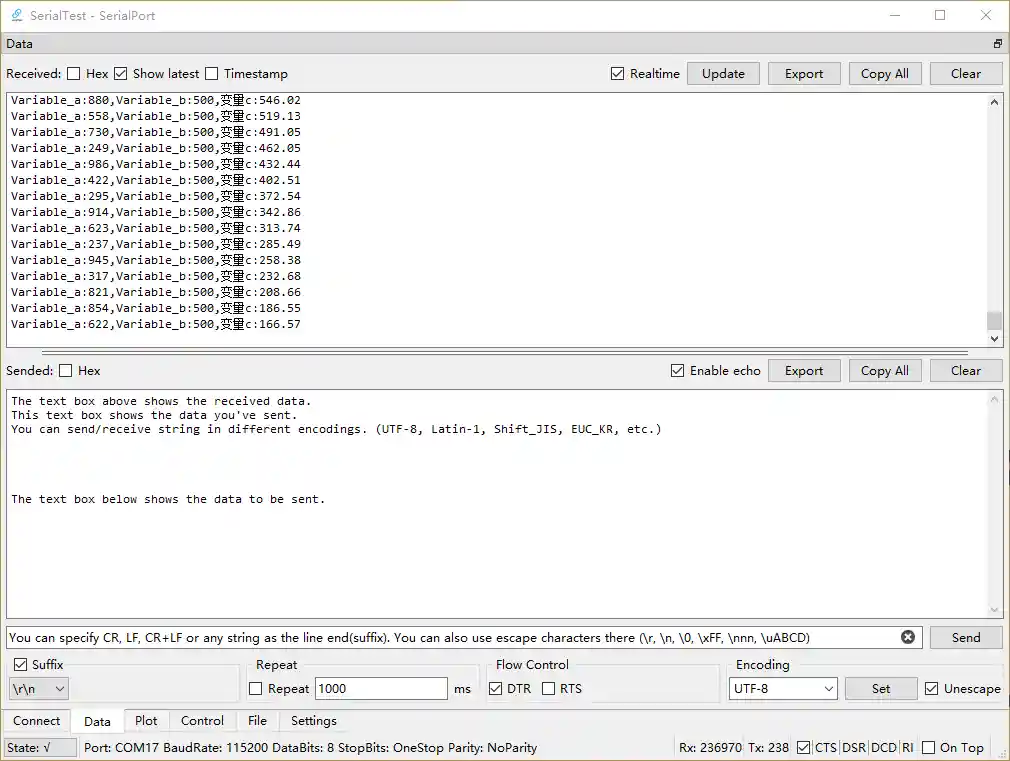
Task: Click received line ending in 546.02
Action: [x=156, y=100]
